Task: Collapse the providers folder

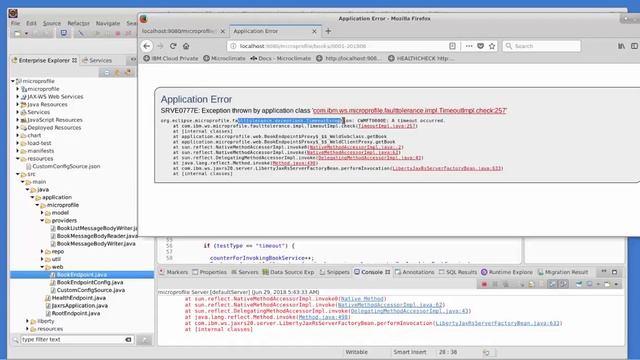Action: tap(42, 220)
